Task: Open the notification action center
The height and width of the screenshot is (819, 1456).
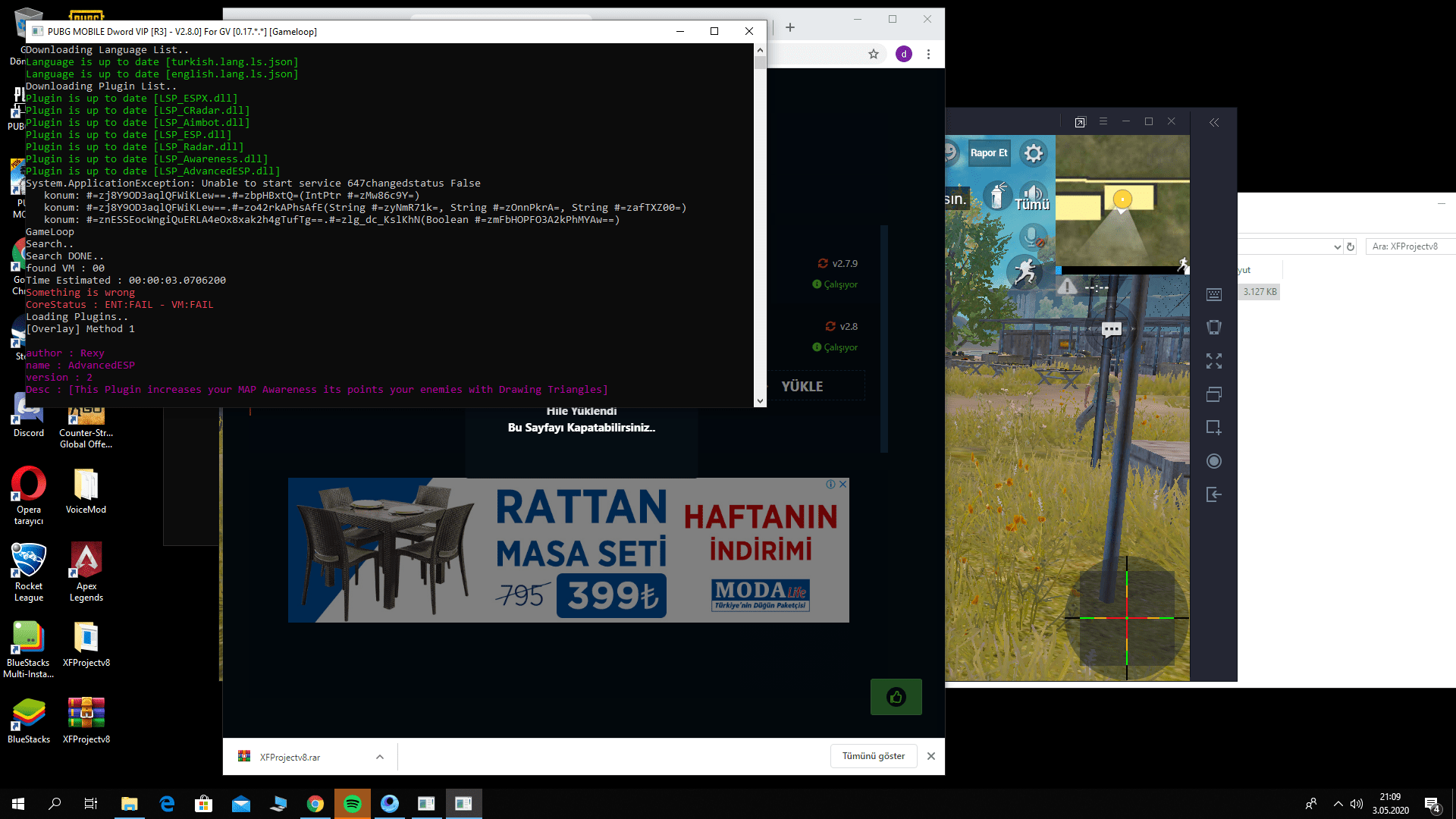Action: (x=1432, y=805)
